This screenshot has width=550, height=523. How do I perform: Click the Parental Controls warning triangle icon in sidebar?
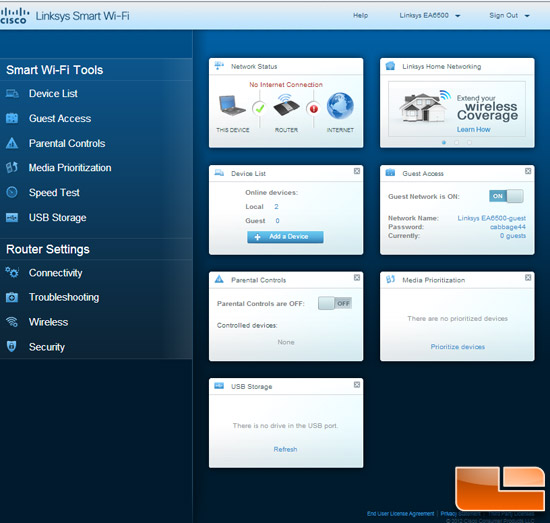(12, 143)
